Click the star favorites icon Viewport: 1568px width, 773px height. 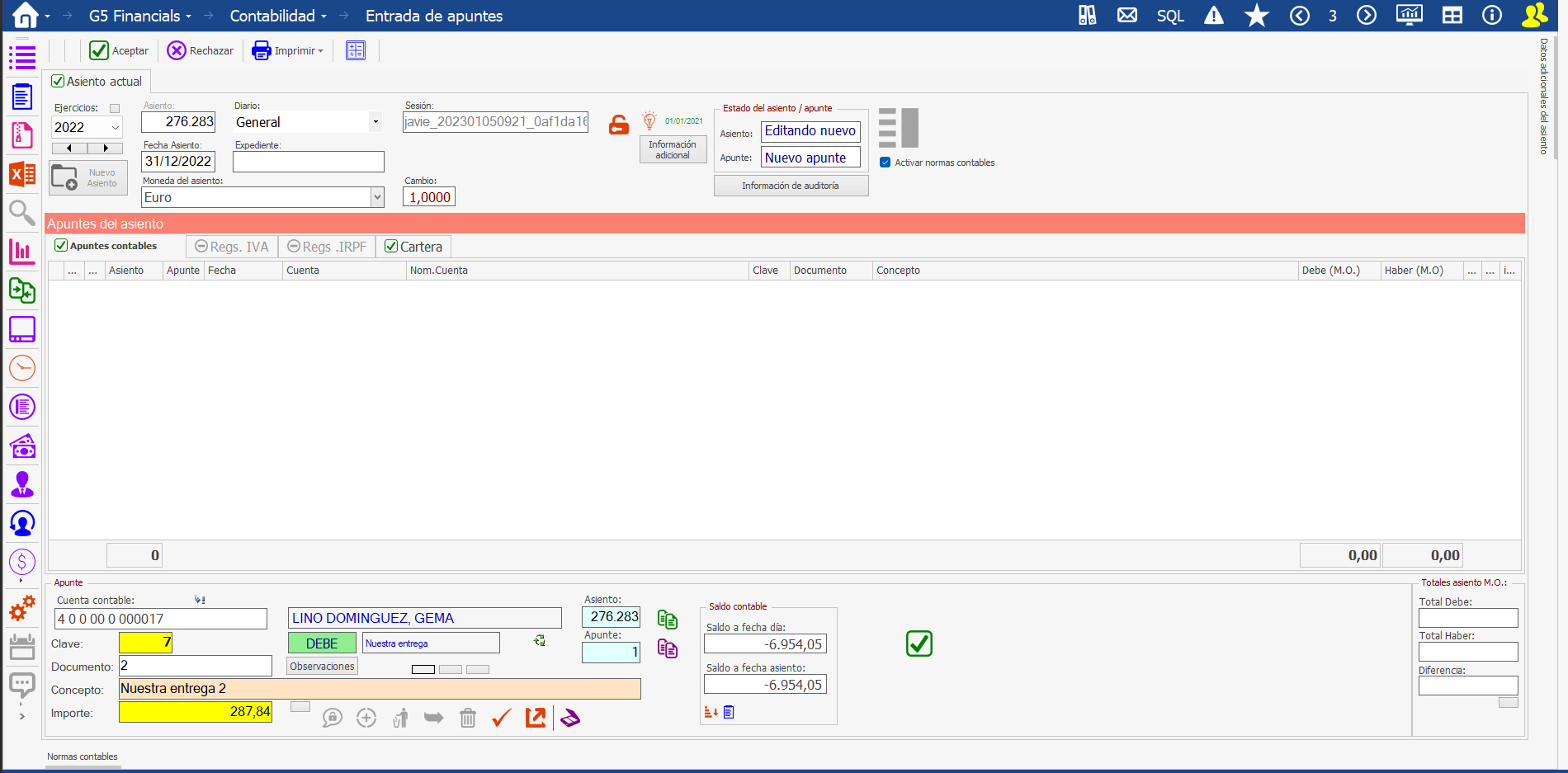1256,16
